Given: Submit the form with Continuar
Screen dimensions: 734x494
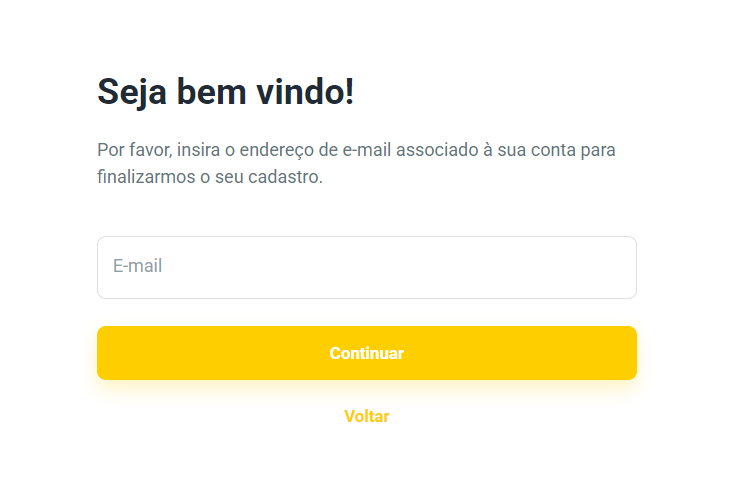Looking at the screenshot, I should pos(366,353).
